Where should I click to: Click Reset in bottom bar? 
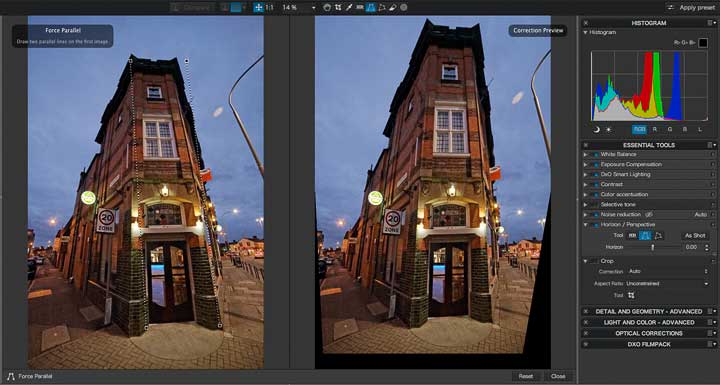click(x=526, y=376)
